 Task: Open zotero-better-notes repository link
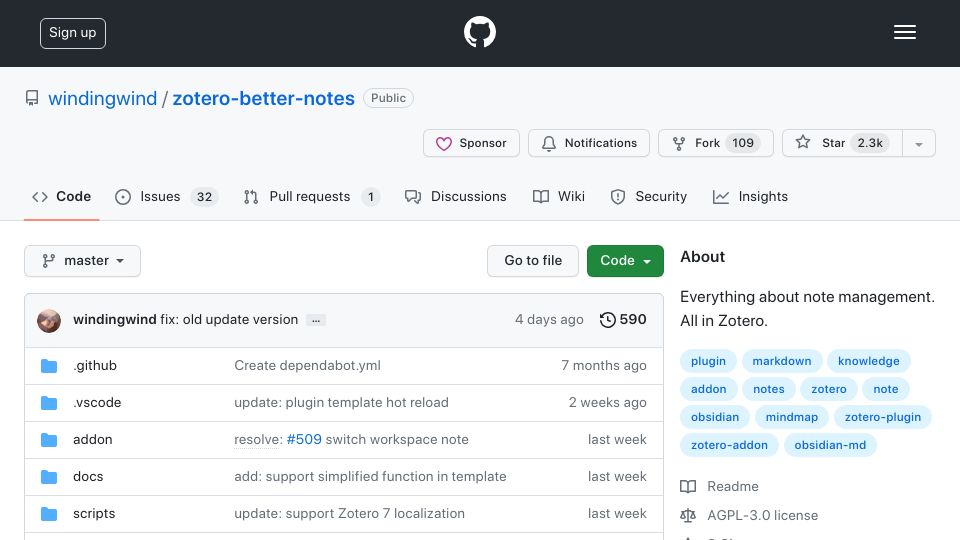pos(263,99)
